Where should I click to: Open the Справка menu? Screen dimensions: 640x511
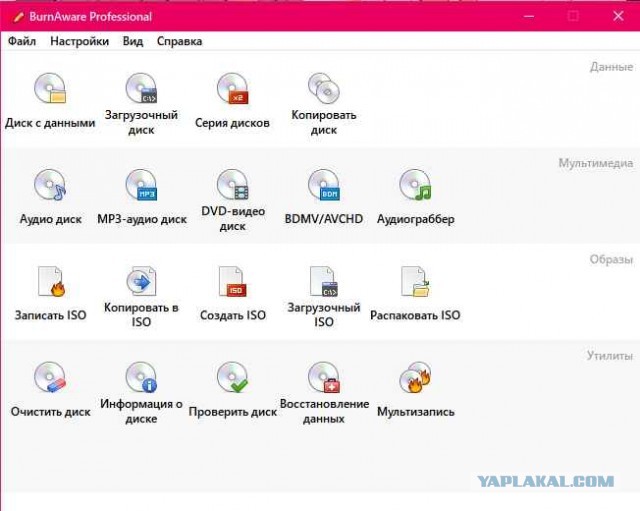pos(180,41)
